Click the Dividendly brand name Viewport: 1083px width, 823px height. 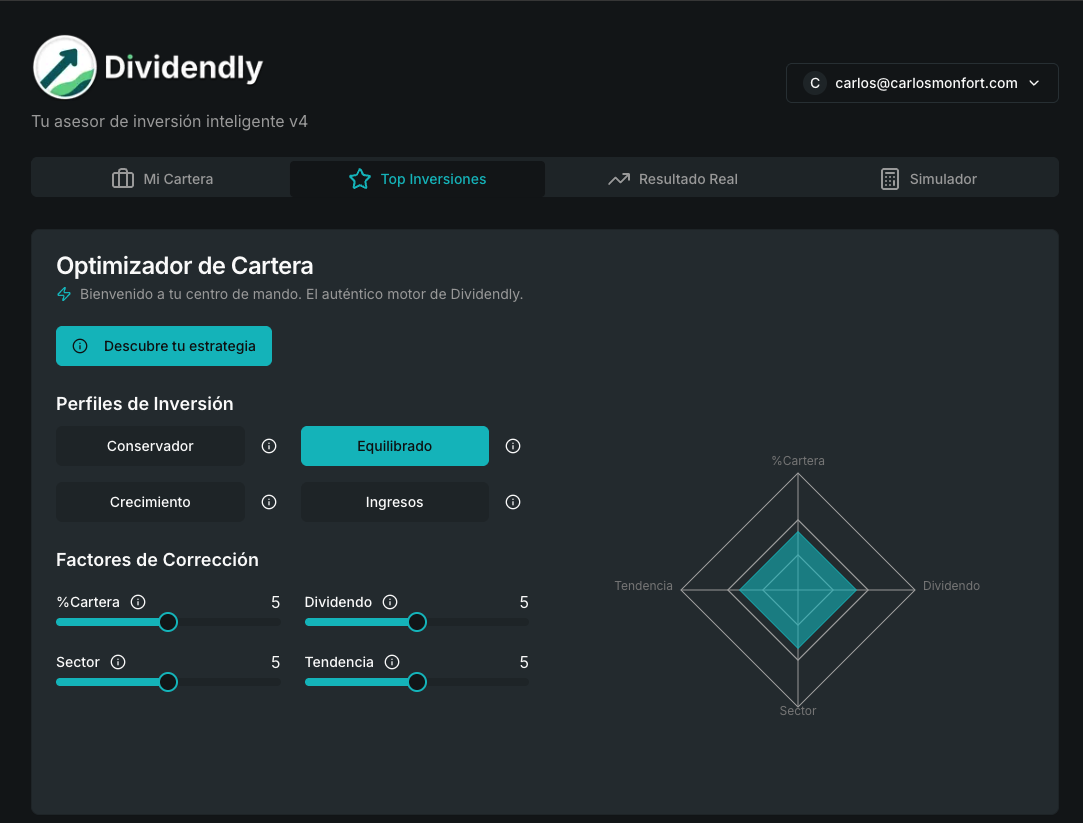click(184, 68)
